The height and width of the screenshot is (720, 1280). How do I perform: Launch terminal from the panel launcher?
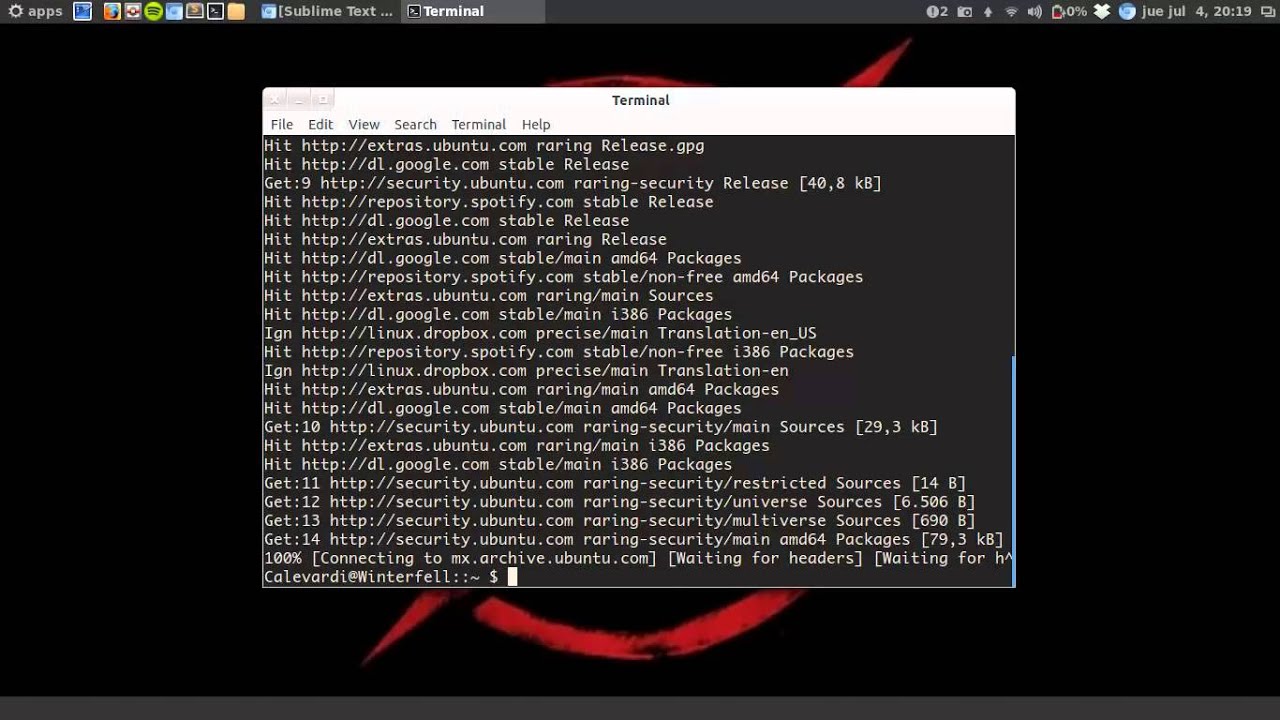(215, 11)
